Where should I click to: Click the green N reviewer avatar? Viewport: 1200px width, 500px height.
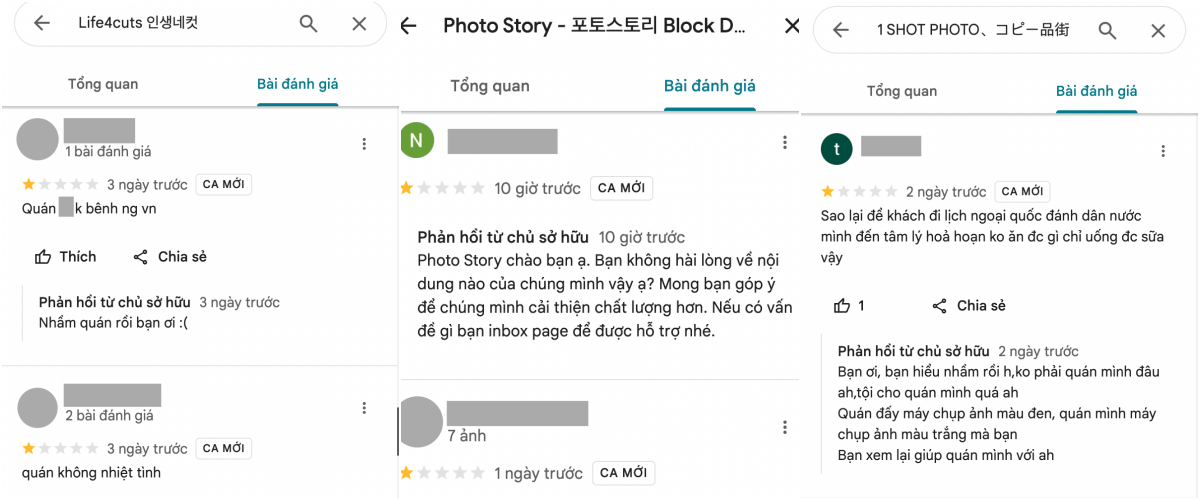418,140
